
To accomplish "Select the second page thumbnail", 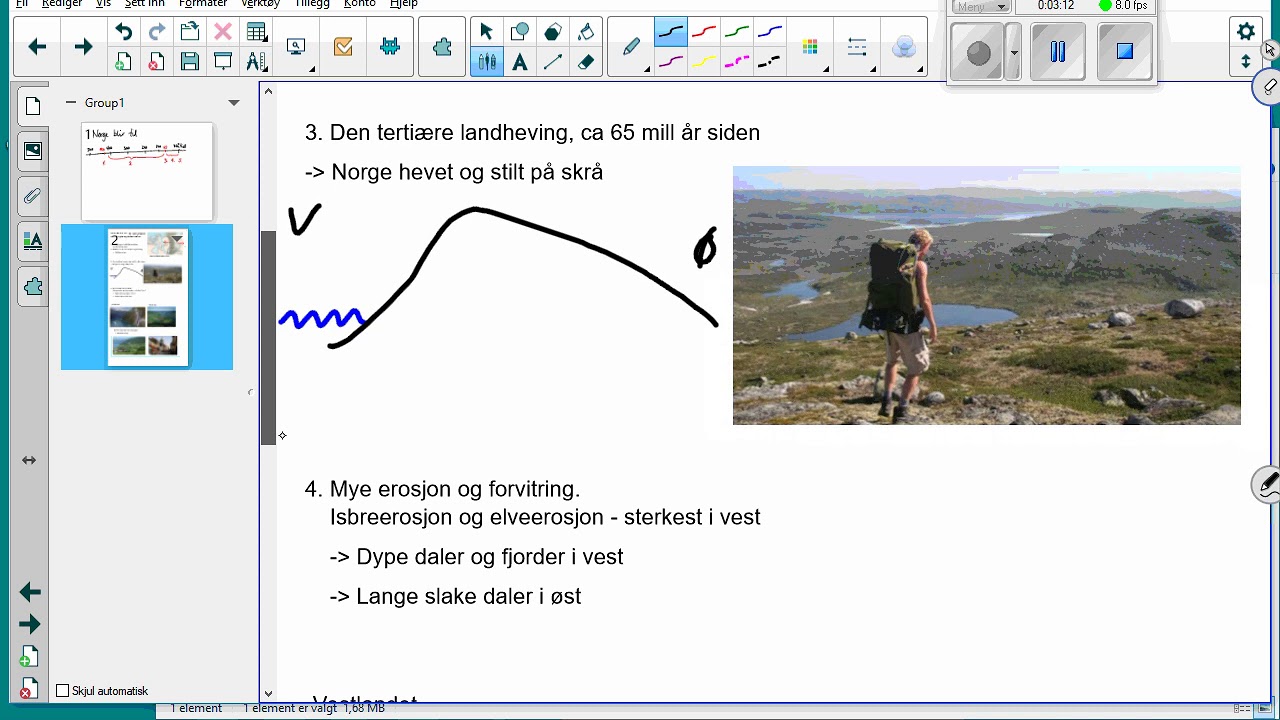I will 147,297.
